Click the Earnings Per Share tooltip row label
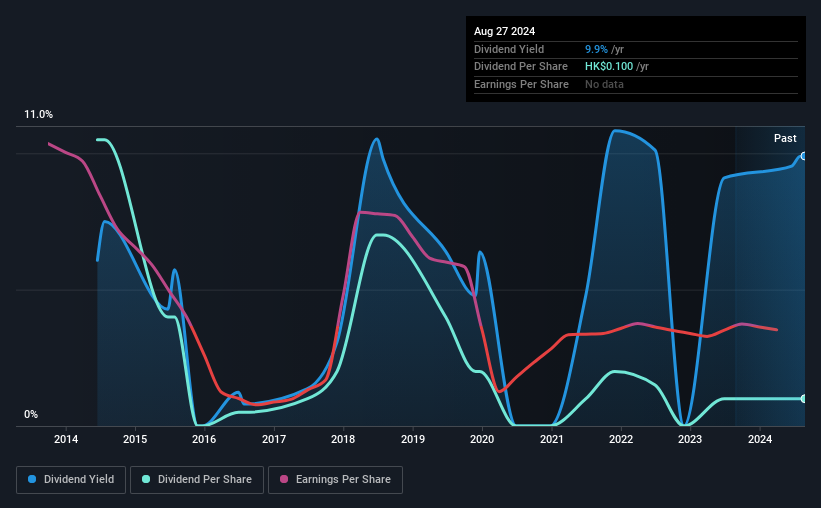821x508 pixels. 521,84
